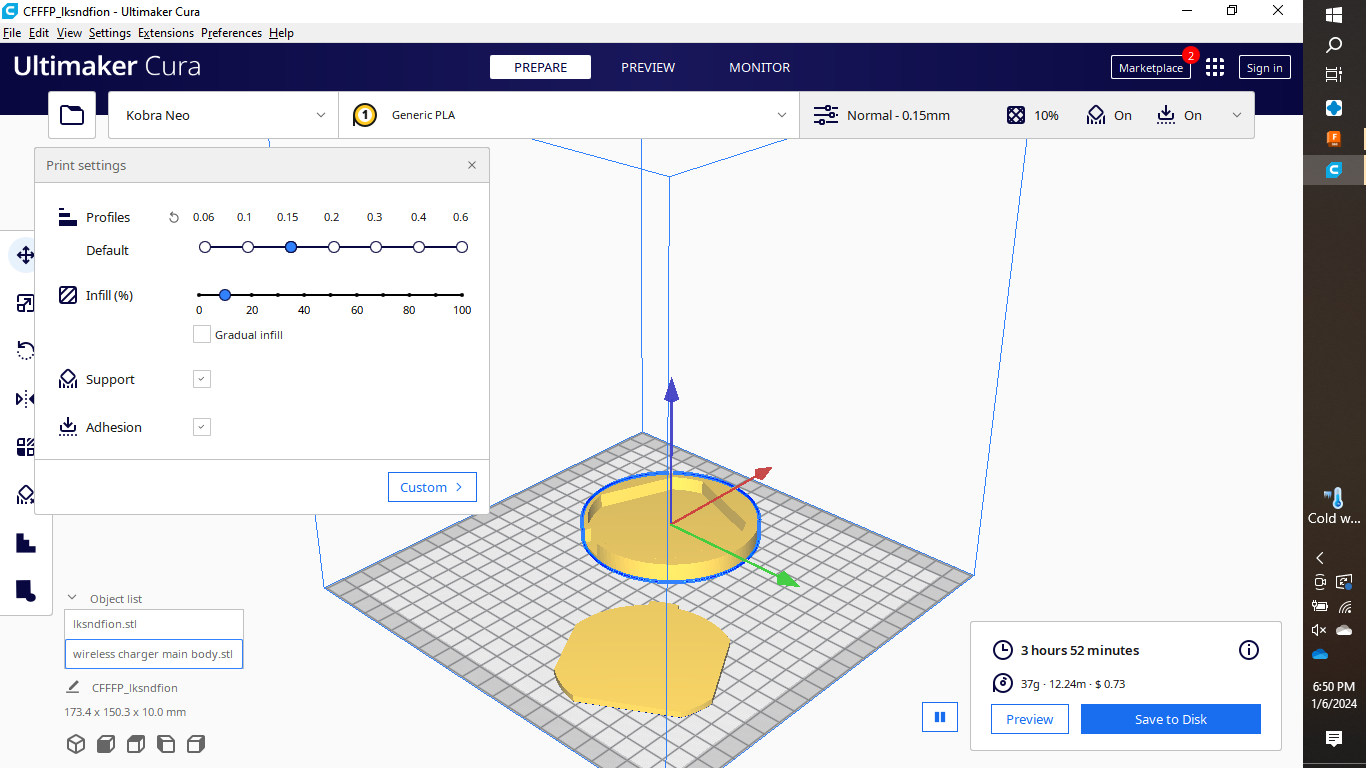1366x768 pixels.
Task: Click Save to Disk button
Action: point(1171,719)
